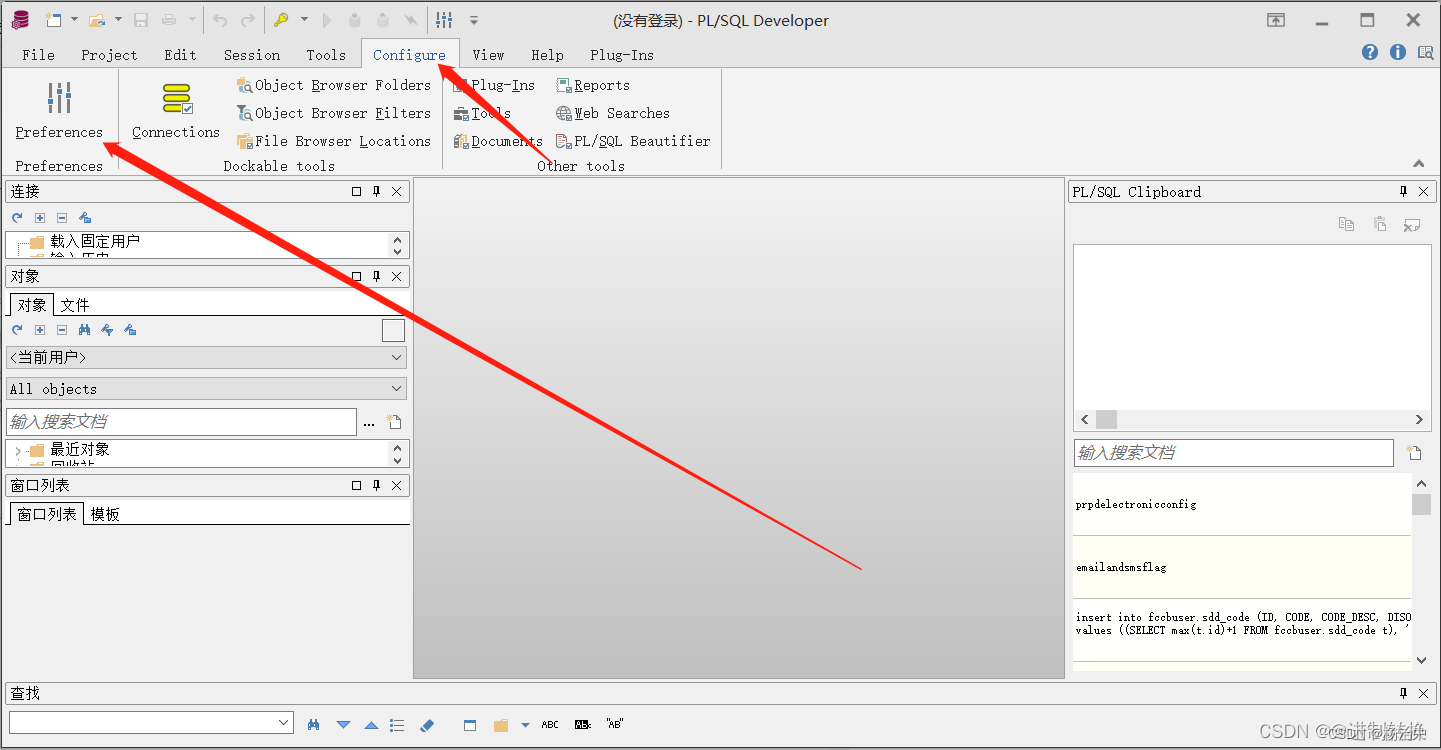Viewport: 1441px width, 750px height.
Task: Open the File menu
Action: click(x=39, y=55)
